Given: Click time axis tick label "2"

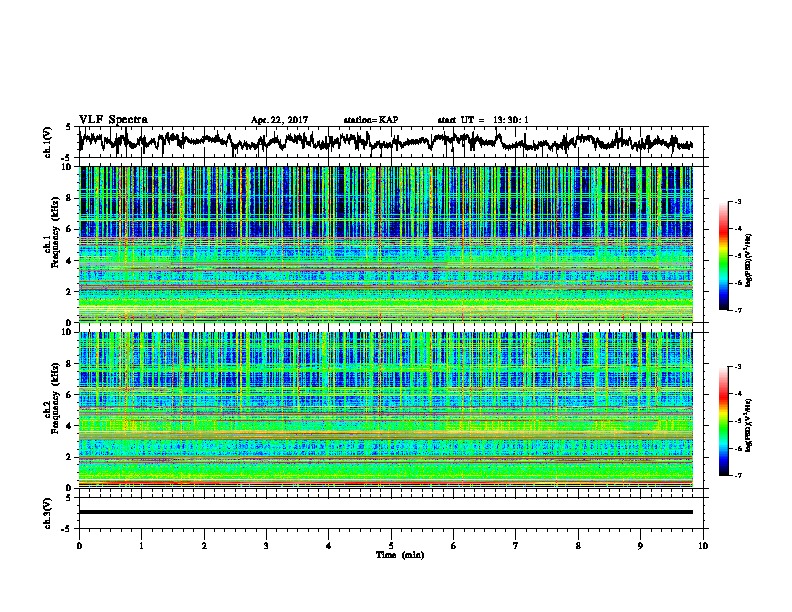Looking at the screenshot, I should [204, 546].
